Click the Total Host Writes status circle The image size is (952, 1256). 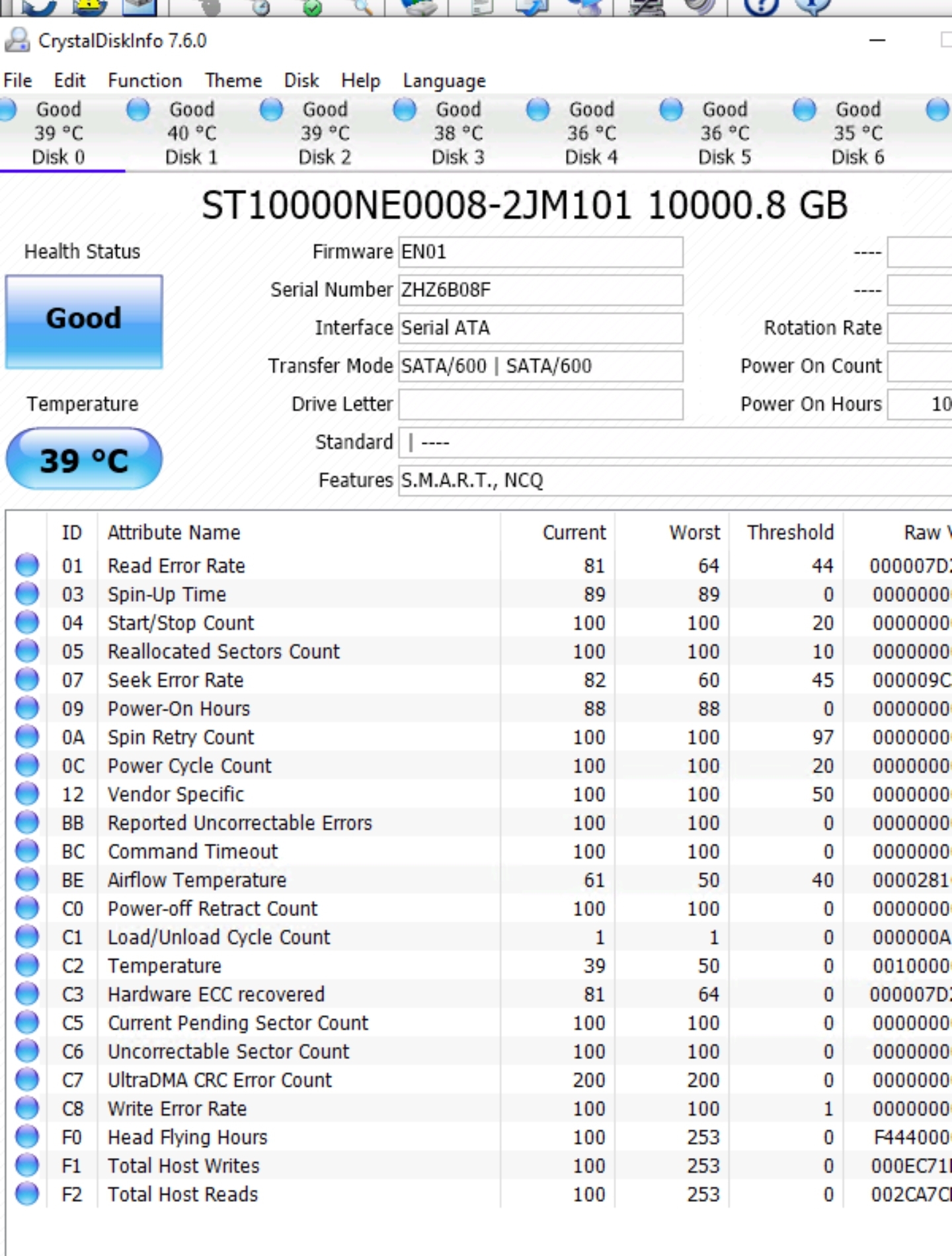coord(27,1165)
